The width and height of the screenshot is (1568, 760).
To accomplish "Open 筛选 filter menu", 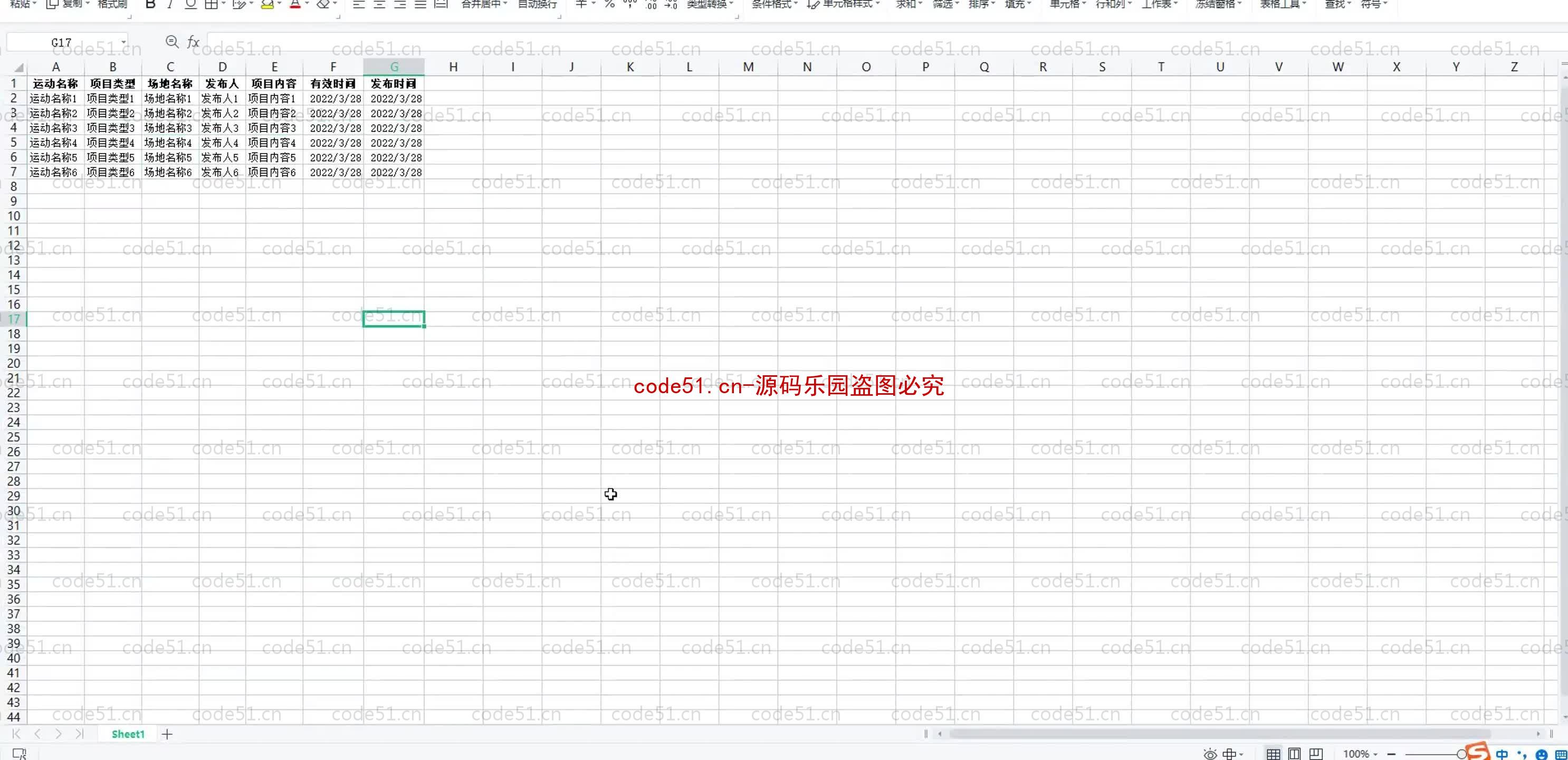I will coord(945,4).
